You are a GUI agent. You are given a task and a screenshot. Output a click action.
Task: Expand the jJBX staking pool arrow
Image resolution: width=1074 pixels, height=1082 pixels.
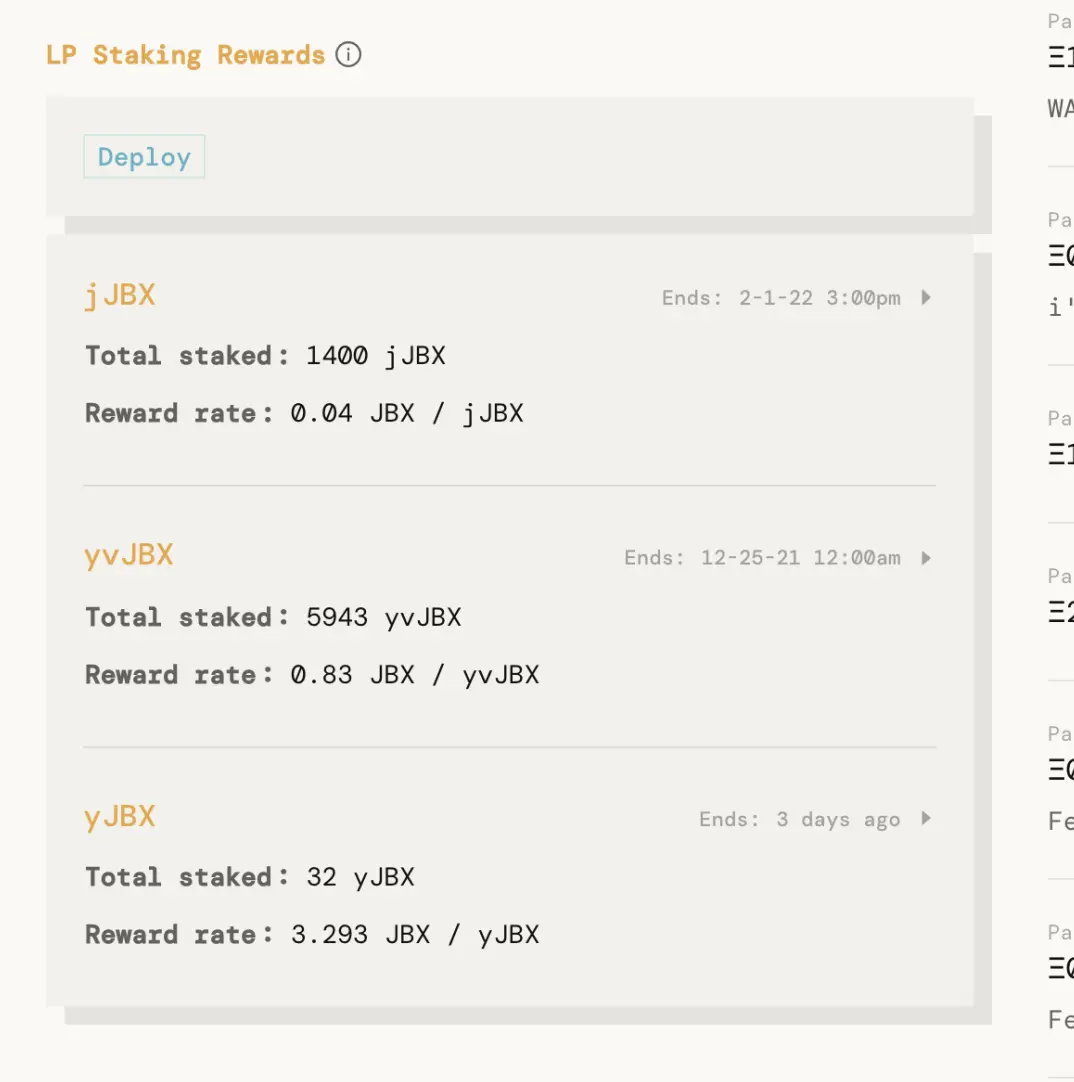click(926, 297)
